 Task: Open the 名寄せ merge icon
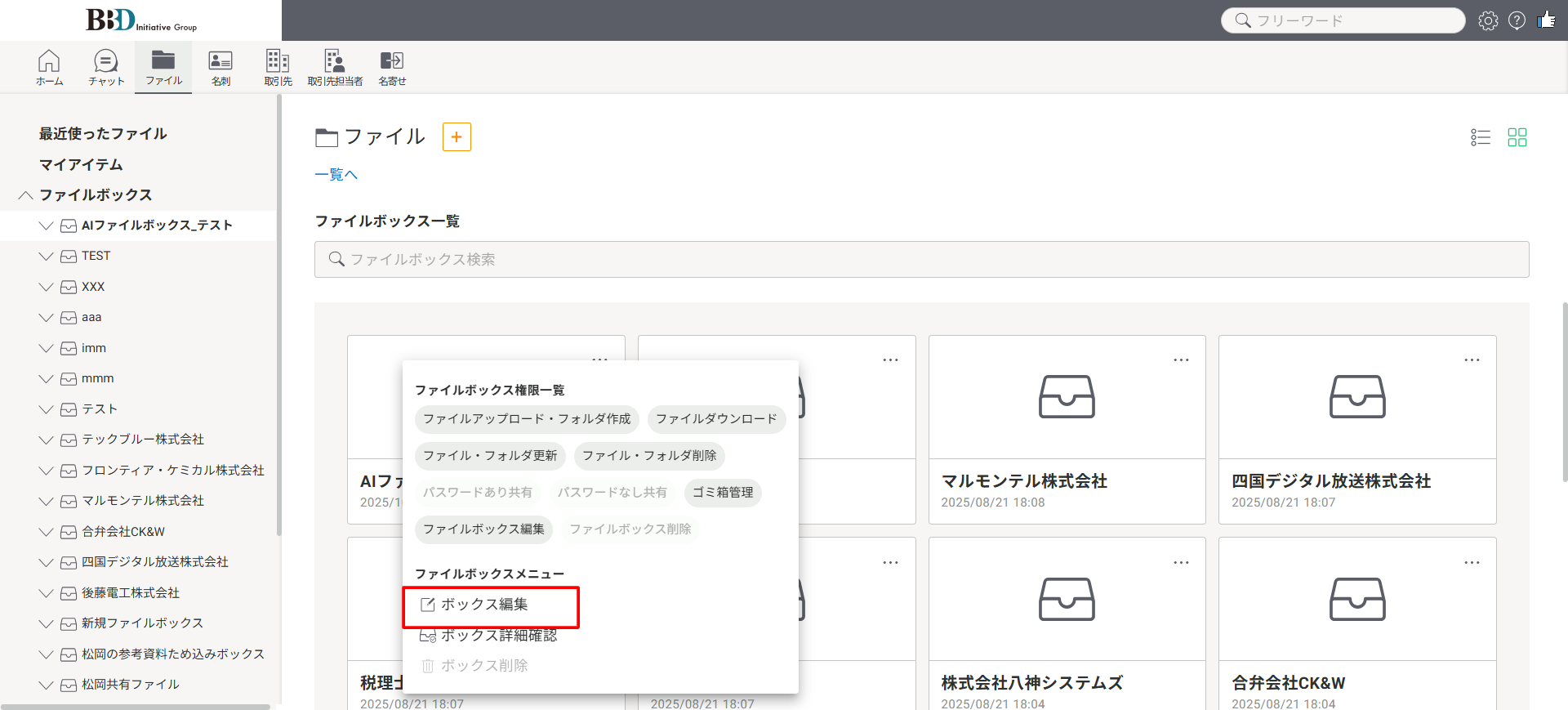tap(392, 67)
